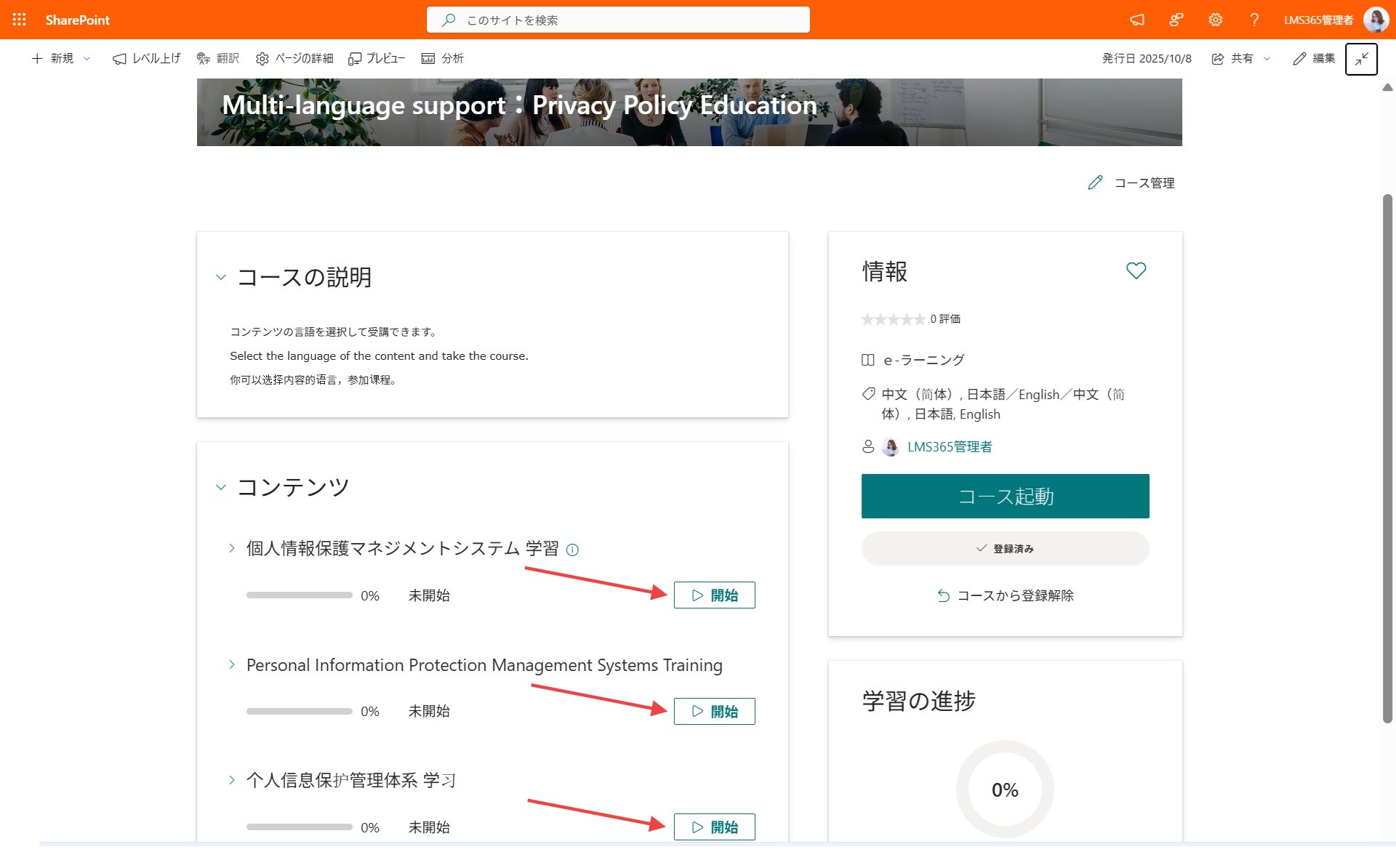
Task: Click the magnifier icon in search box
Action: (x=449, y=20)
